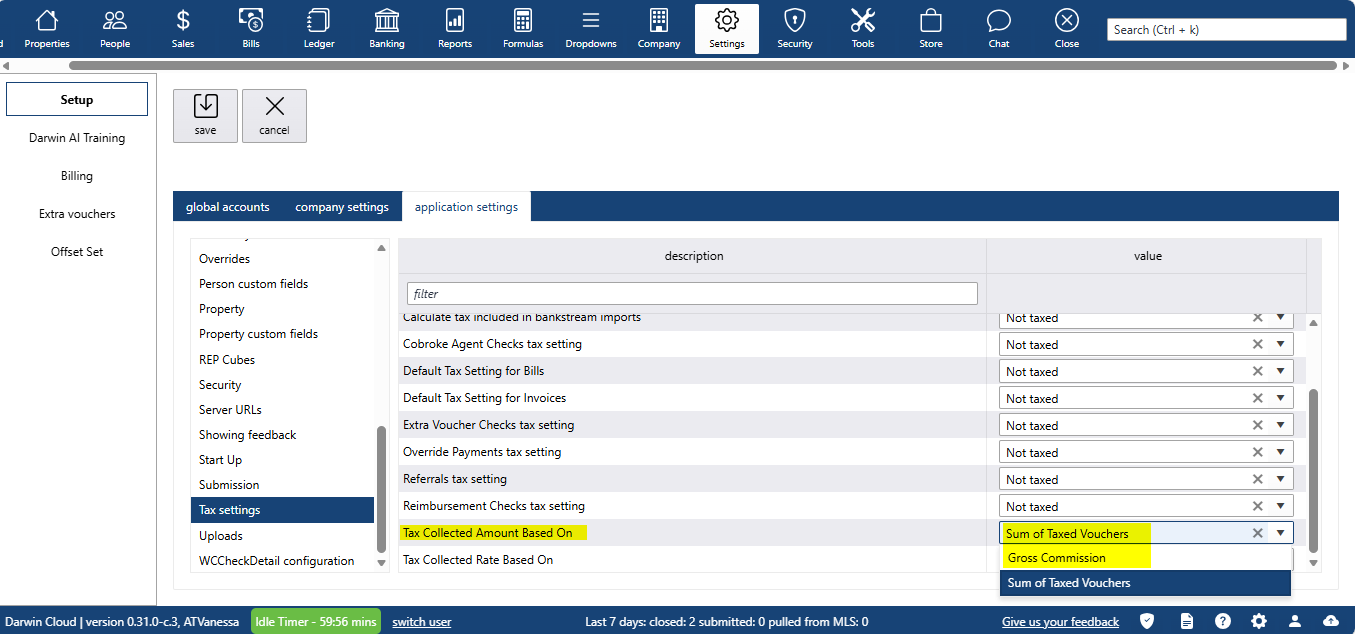Image resolution: width=1355 pixels, height=634 pixels.
Task: Open the Reports icon
Action: click(455, 29)
